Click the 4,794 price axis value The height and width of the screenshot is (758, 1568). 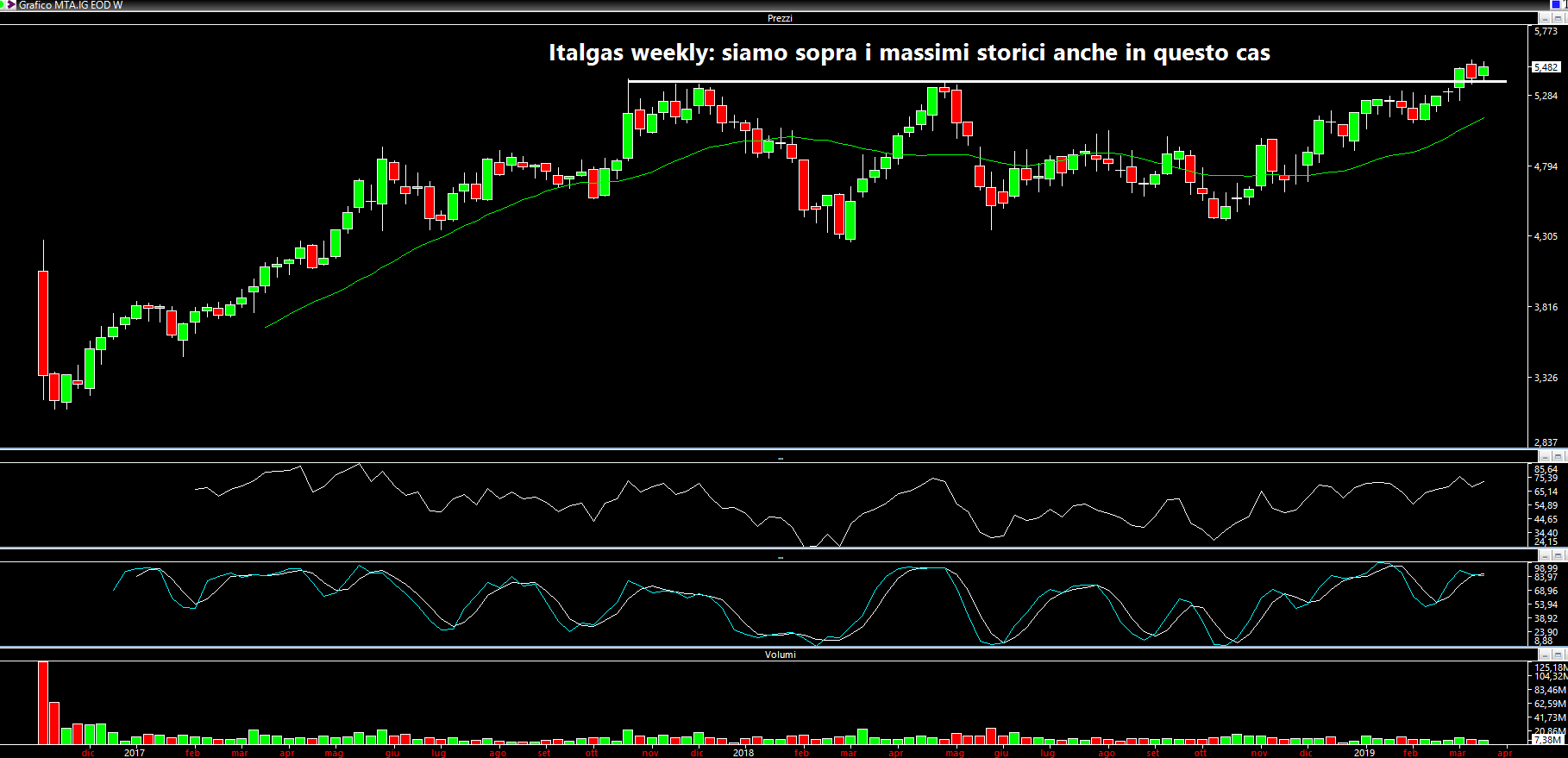click(1546, 166)
